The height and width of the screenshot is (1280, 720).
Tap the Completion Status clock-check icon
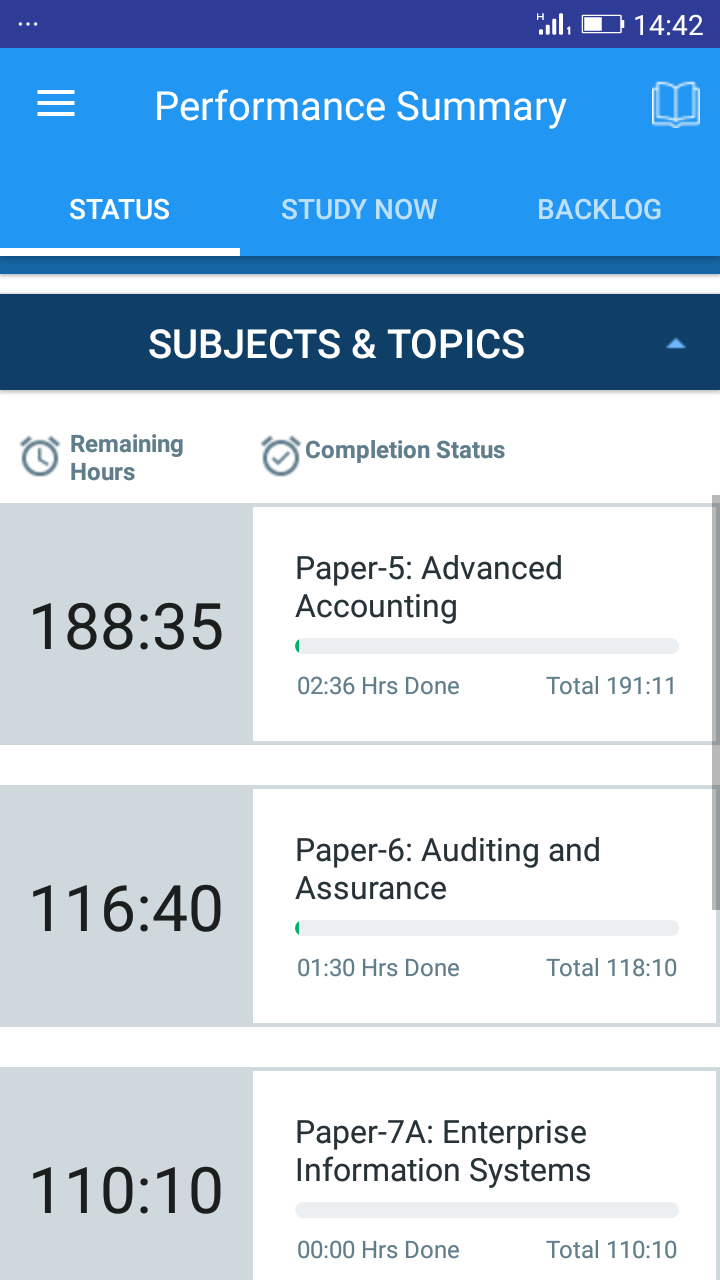click(x=280, y=456)
